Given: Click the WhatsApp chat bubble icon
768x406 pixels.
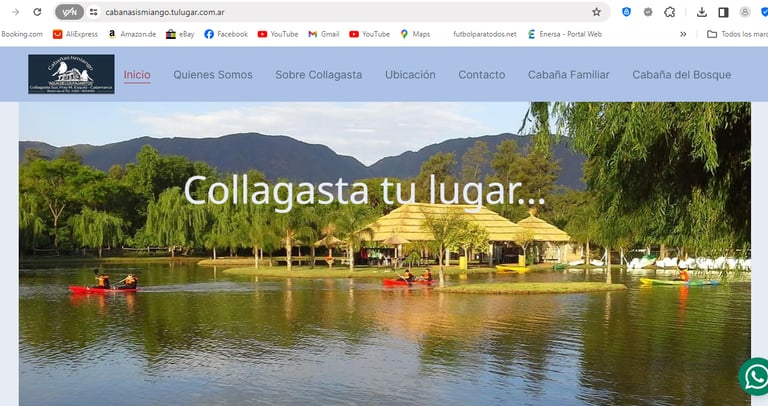Looking at the screenshot, I should (755, 377).
